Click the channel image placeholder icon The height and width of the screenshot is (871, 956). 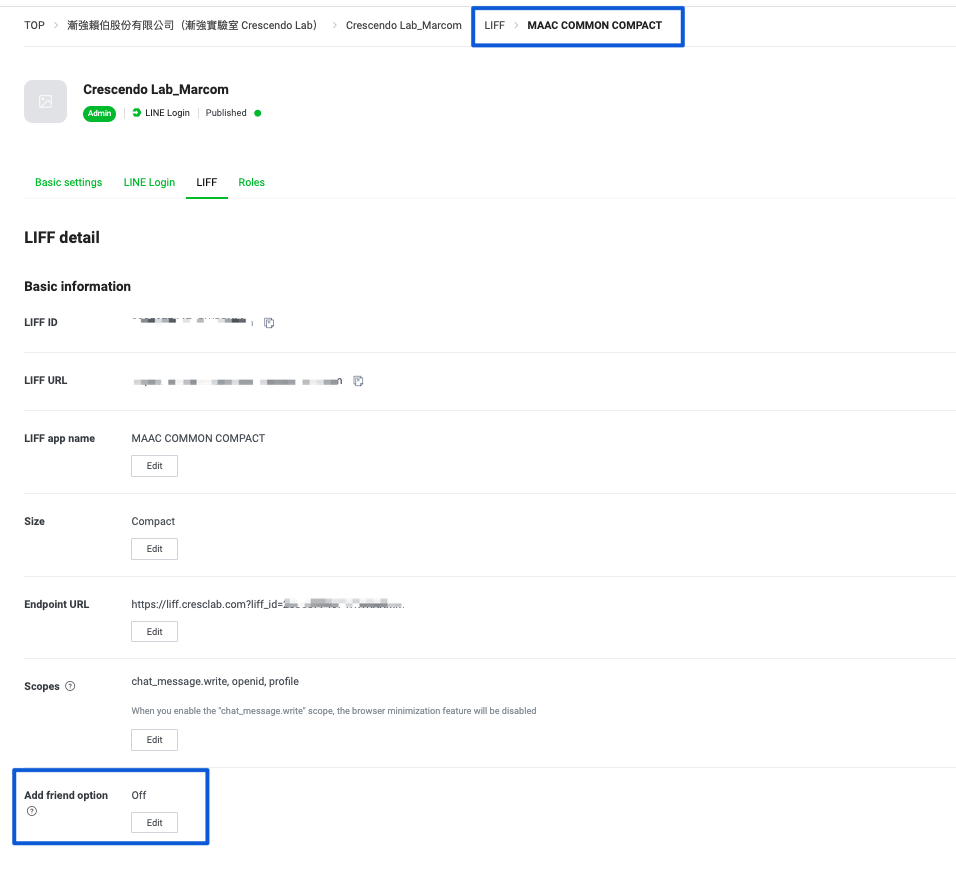pos(45,102)
